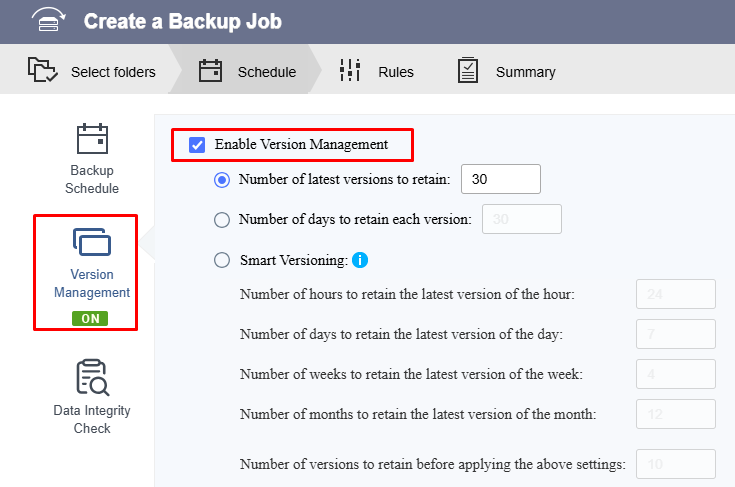Open the Backup Schedule sidebar icon
735x487 pixels.
click(92, 139)
